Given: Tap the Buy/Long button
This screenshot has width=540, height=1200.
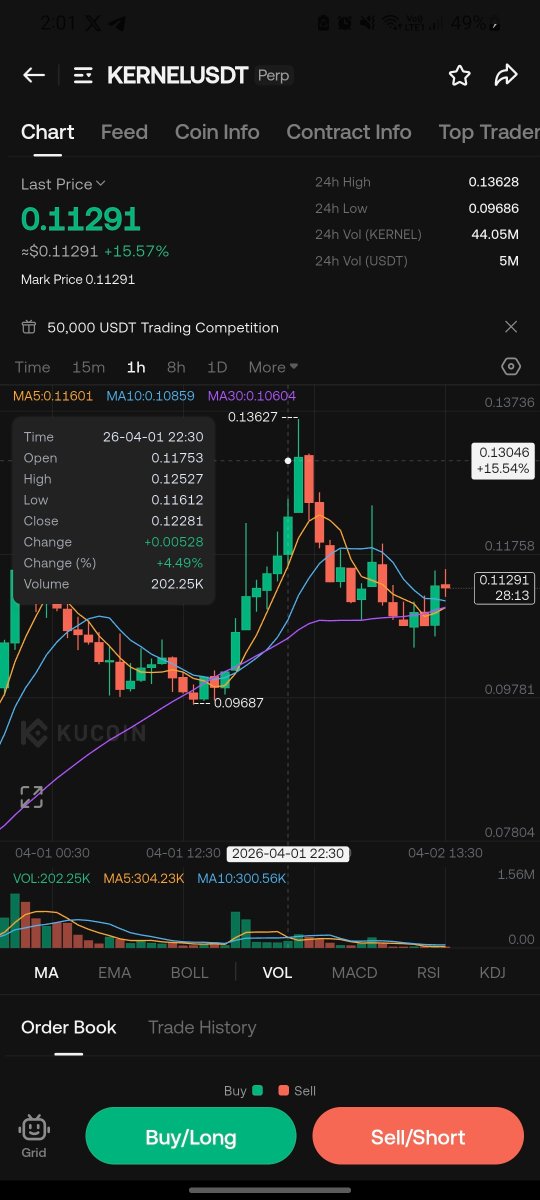Looking at the screenshot, I should coord(191,1137).
